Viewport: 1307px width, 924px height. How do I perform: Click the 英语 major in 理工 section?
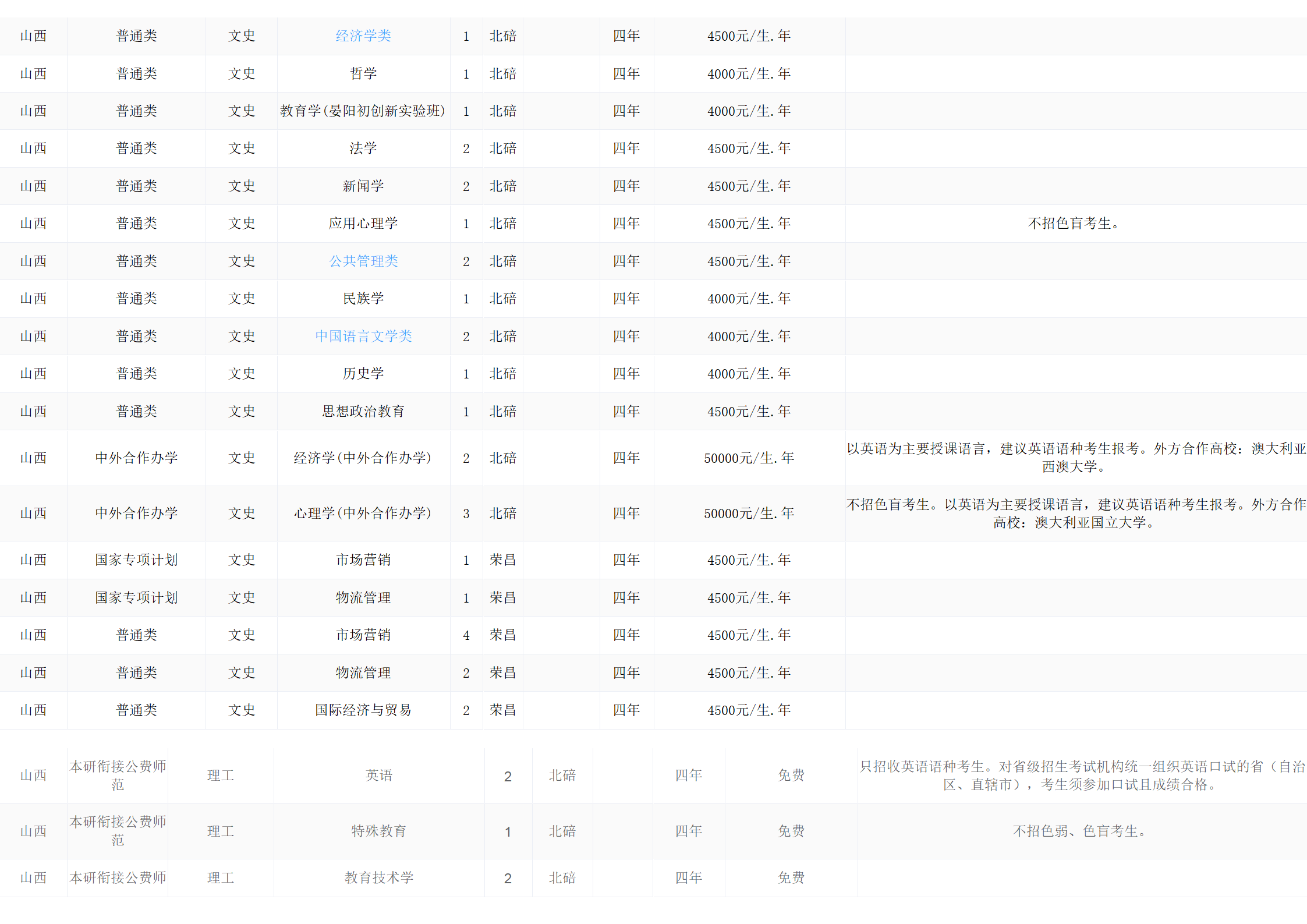coord(379,776)
